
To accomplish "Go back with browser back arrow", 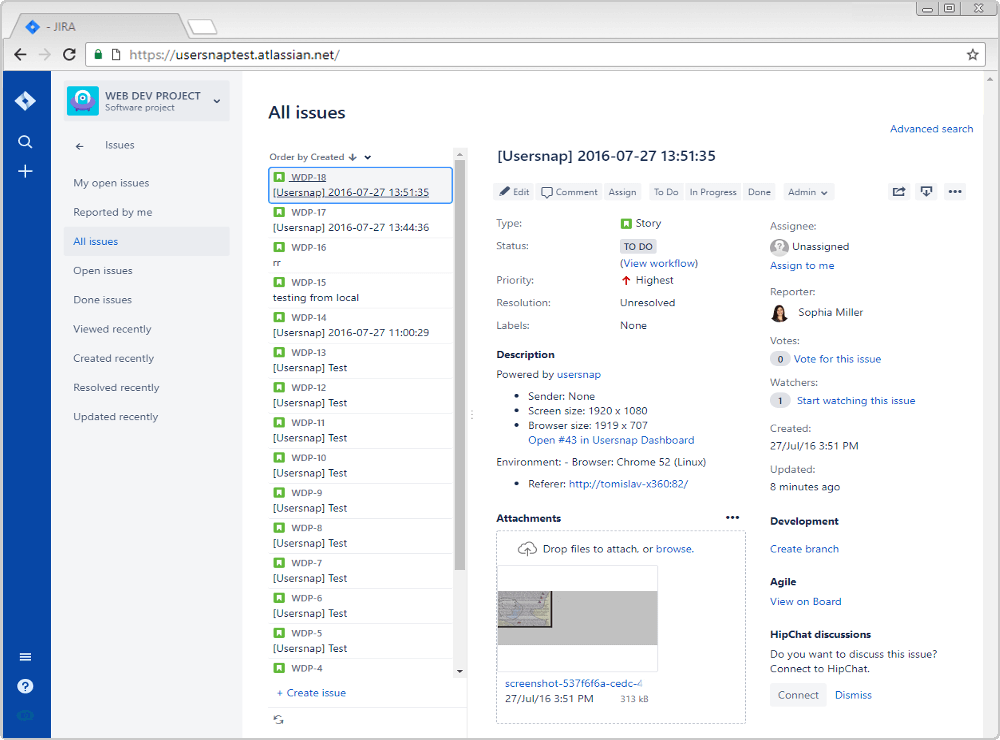I will (x=20, y=55).
